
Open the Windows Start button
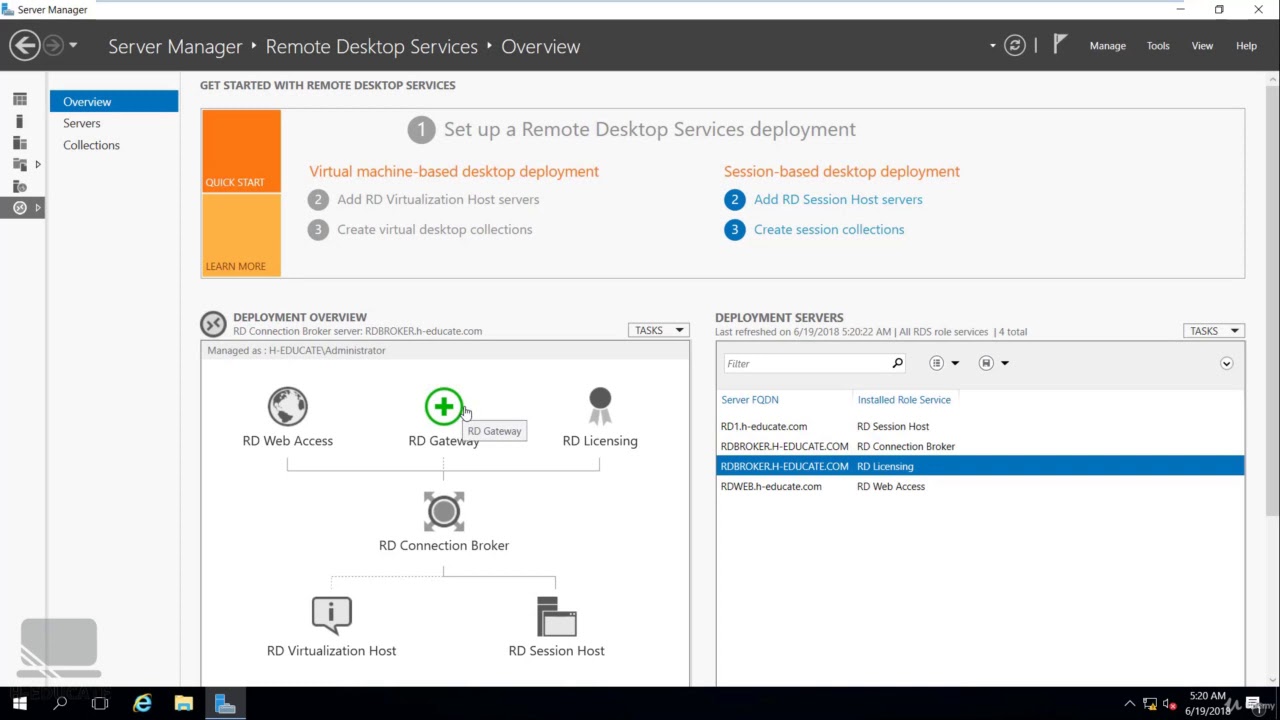pyautogui.click(x=19, y=703)
